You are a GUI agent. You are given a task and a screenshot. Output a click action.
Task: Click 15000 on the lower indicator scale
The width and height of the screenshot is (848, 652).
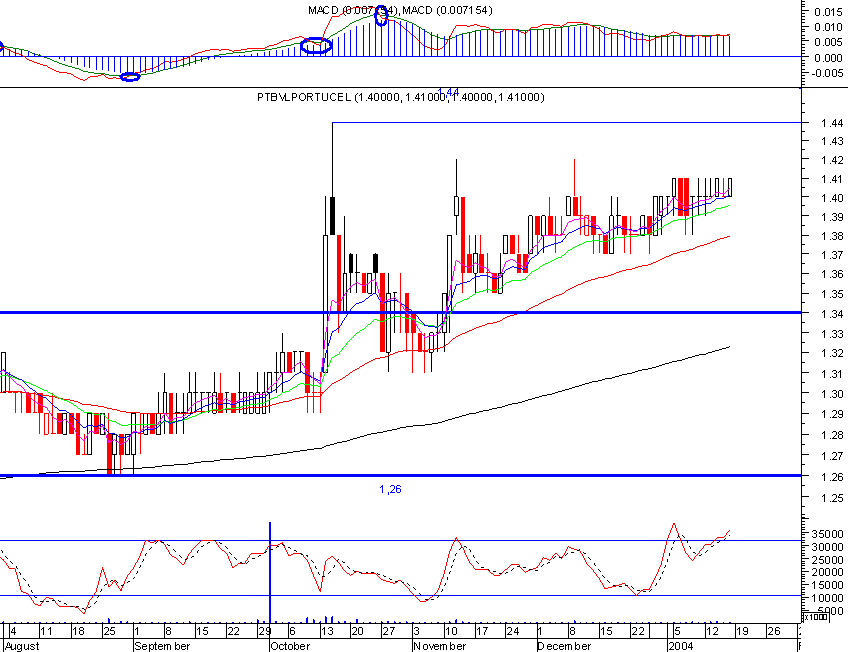[827, 586]
